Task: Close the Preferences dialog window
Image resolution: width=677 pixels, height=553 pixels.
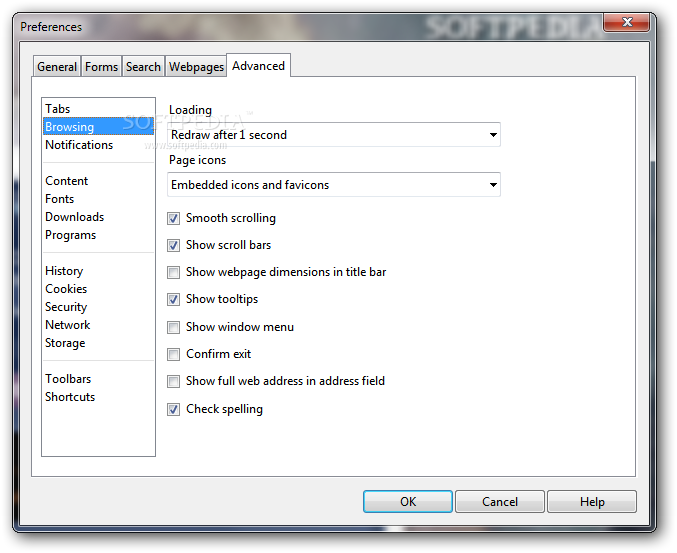Action: tap(626, 22)
